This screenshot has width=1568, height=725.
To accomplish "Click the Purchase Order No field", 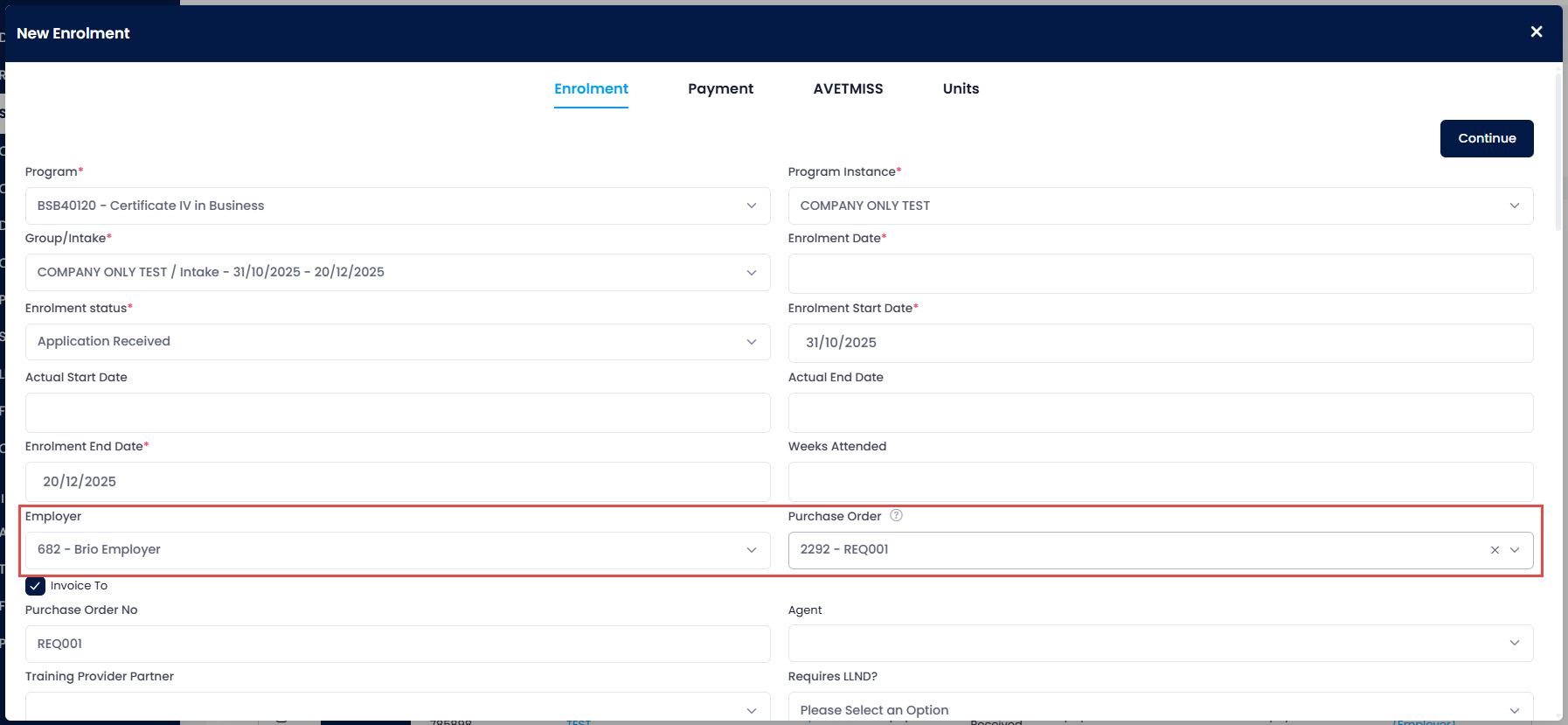I will pyautogui.click(x=398, y=644).
